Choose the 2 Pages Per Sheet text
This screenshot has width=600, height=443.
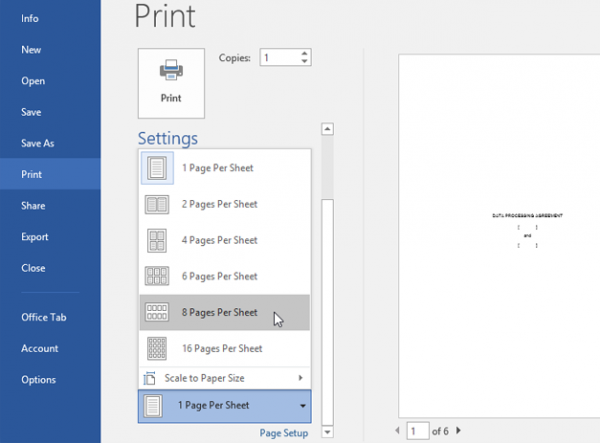pos(220,204)
